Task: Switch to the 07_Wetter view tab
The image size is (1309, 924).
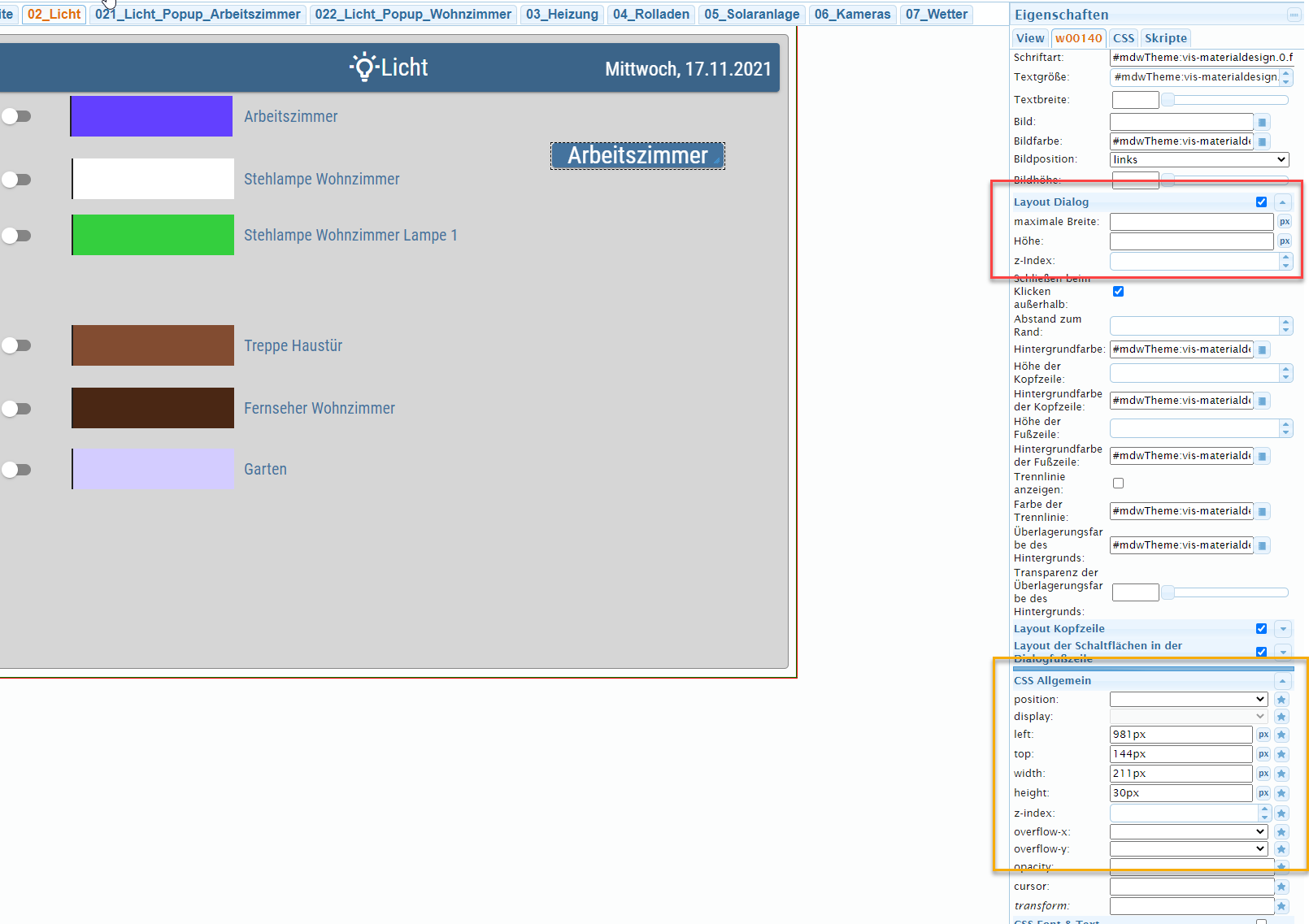Action: click(x=937, y=15)
